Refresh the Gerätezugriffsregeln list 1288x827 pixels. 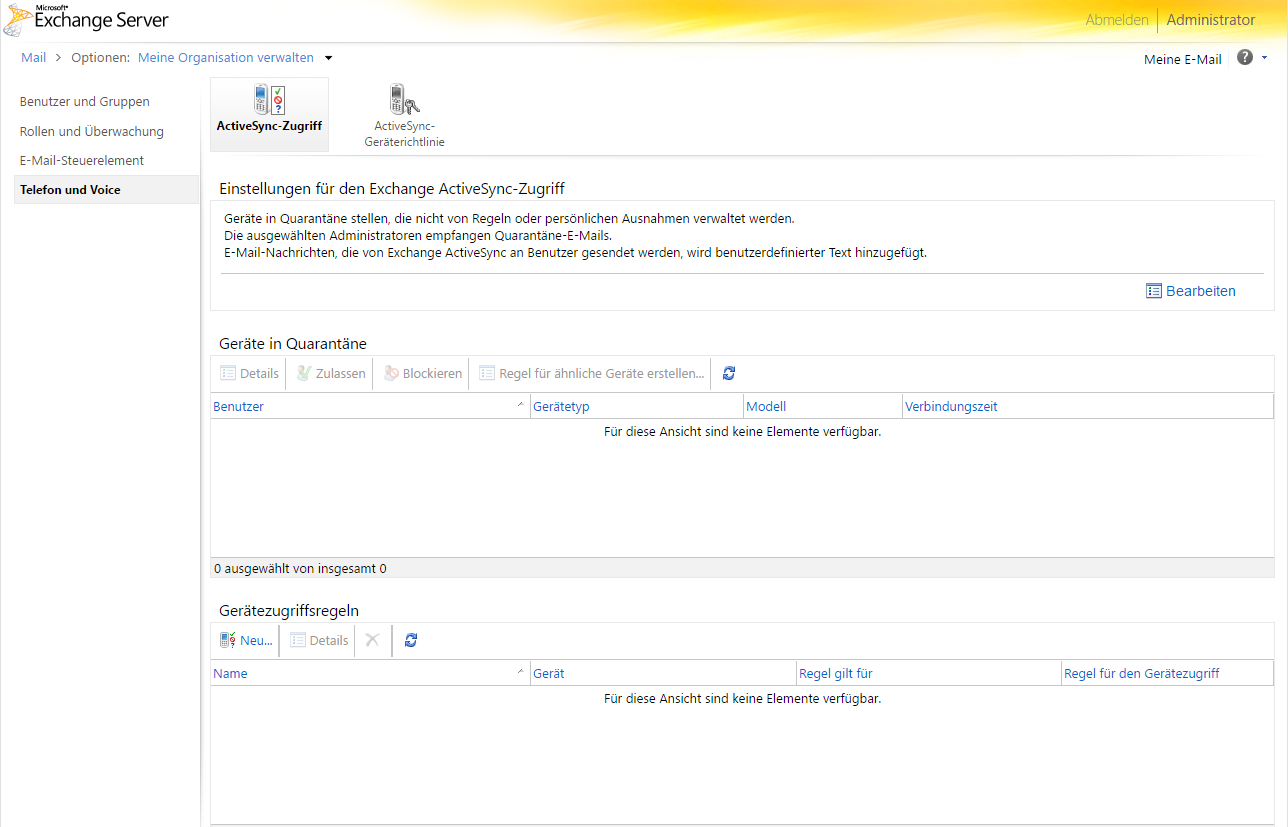(x=411, y=640)
